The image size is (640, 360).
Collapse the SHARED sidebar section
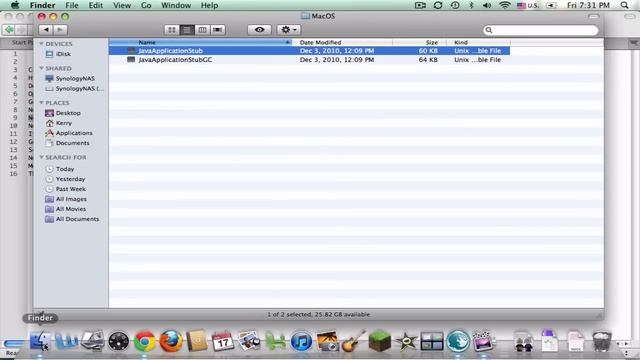click(41, 68)
